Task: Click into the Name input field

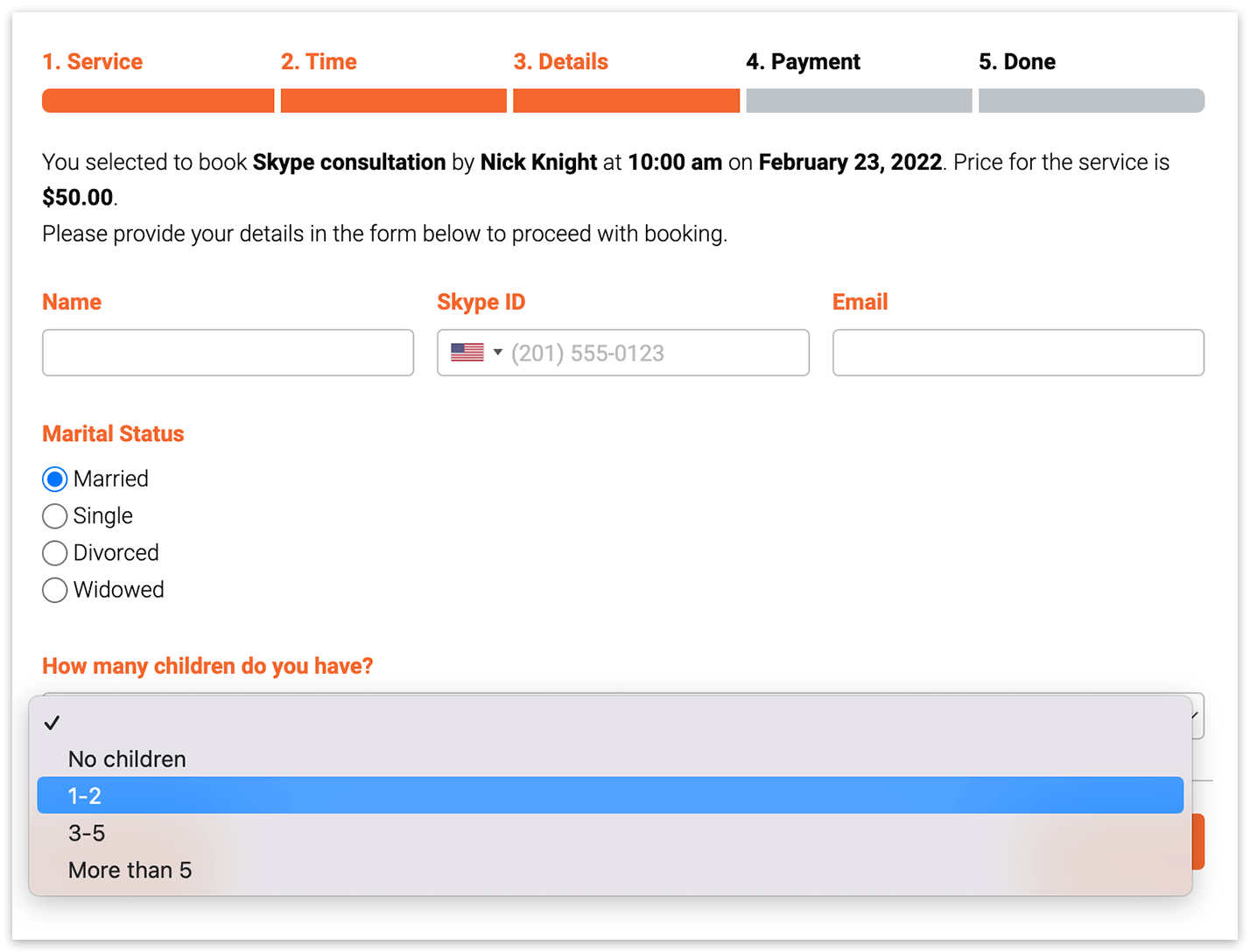Action: pos(228,353)
